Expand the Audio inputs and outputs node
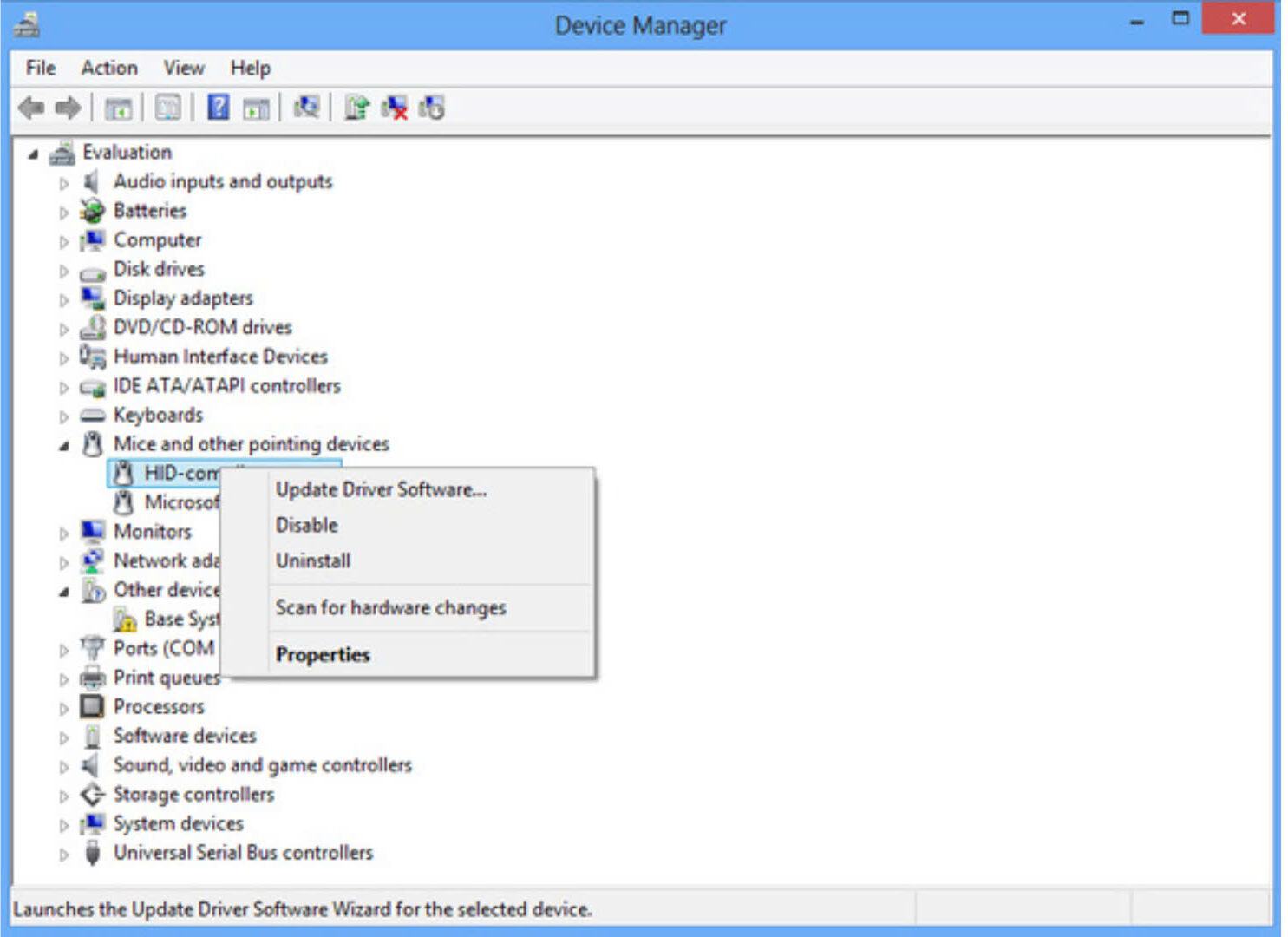Screen dimensions: 1288x937 pos(63,183)
